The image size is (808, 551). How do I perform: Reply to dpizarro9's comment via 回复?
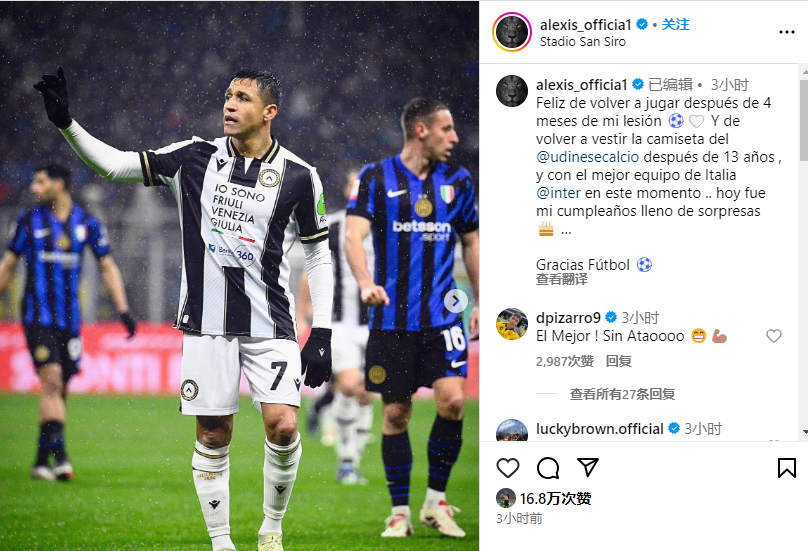[618, 361]
